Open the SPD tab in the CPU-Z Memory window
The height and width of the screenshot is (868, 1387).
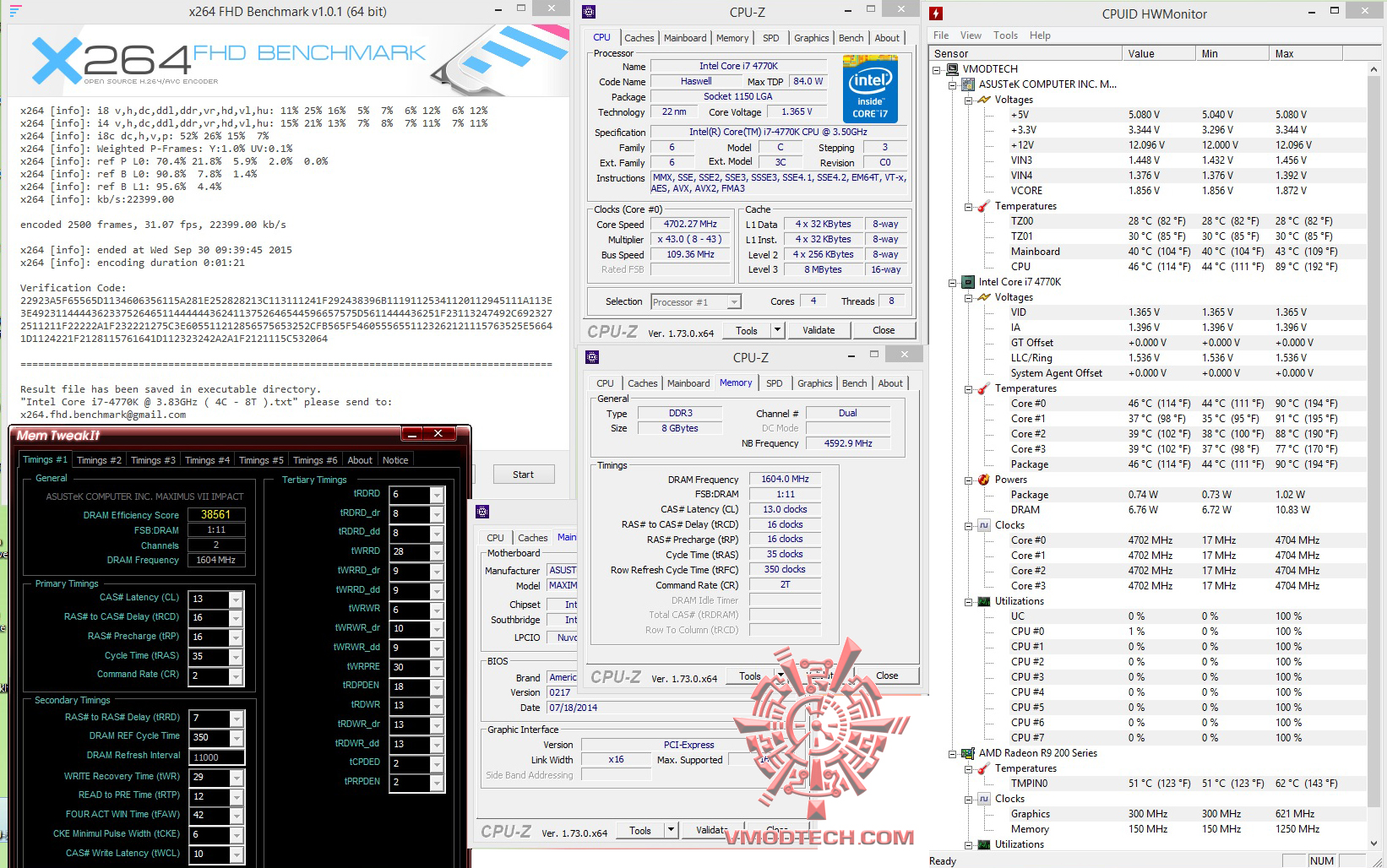(x=775, y=383)
